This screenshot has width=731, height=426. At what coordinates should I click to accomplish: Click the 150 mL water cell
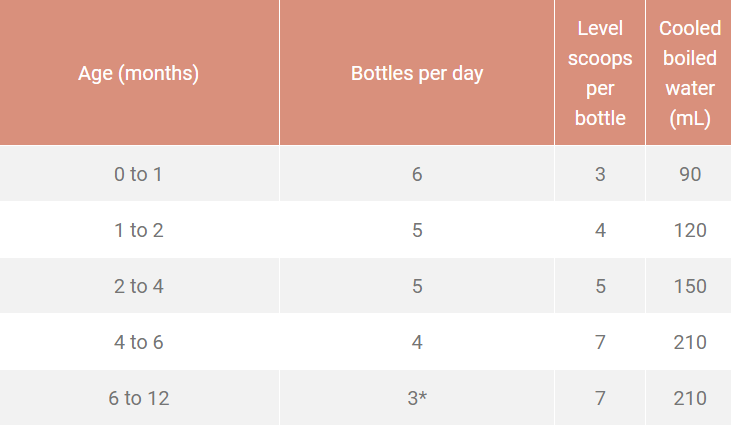[689, 286]
